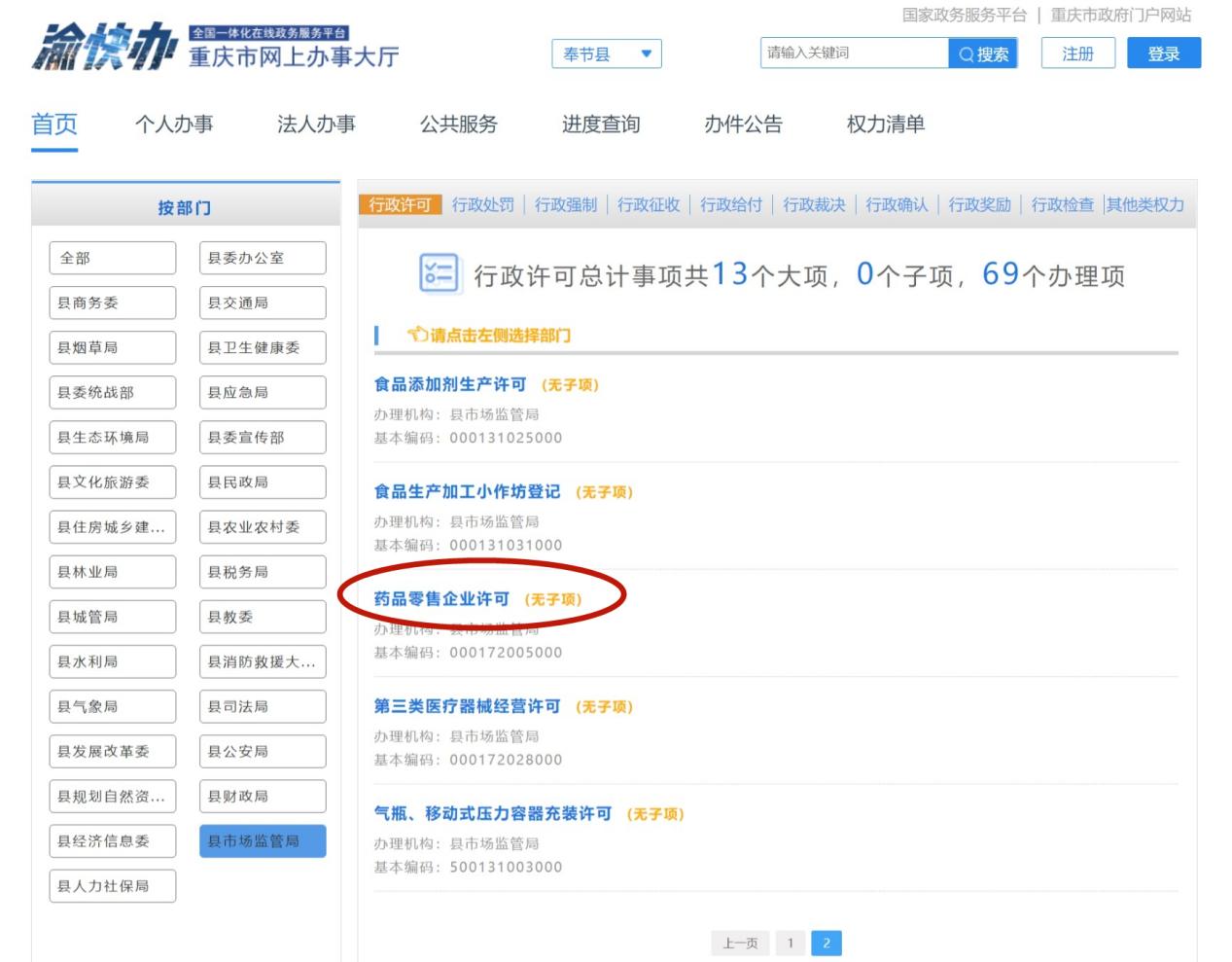Click the 登录 login button
Image resolution: width=1232 pixels, height=962 pixels.
pyautogui.click(x=1163, y=53)
